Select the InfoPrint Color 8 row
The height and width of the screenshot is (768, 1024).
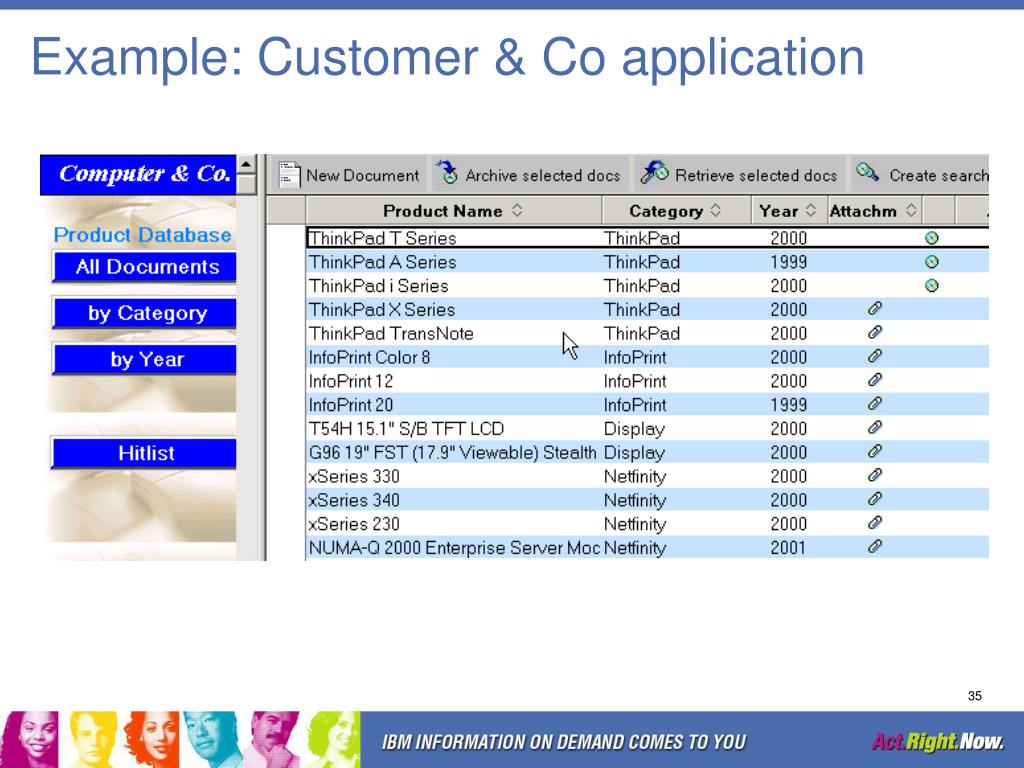[647, 357]
